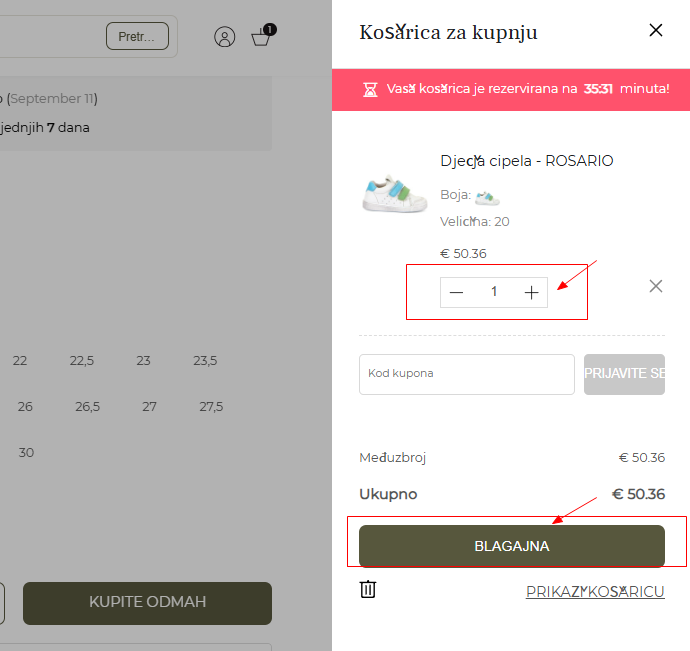Open the ROSARIO shoe thumbnail

point(394,192)
